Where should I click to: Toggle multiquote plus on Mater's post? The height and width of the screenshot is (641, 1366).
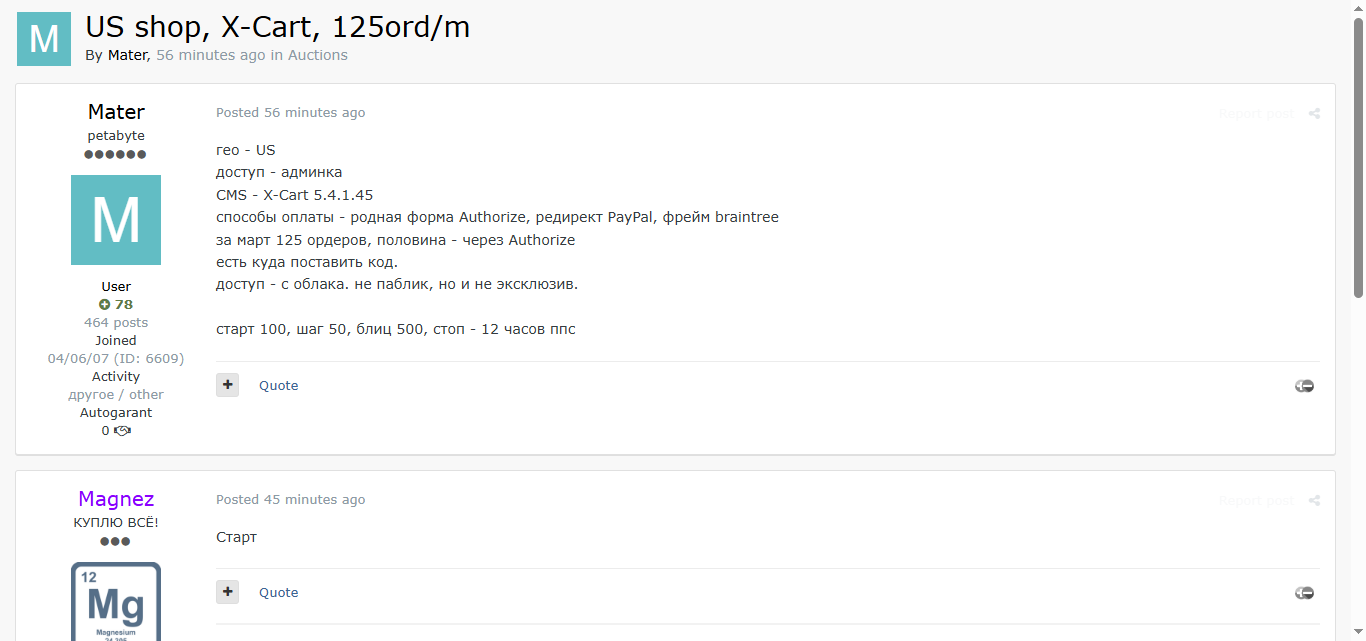(228, 385)
